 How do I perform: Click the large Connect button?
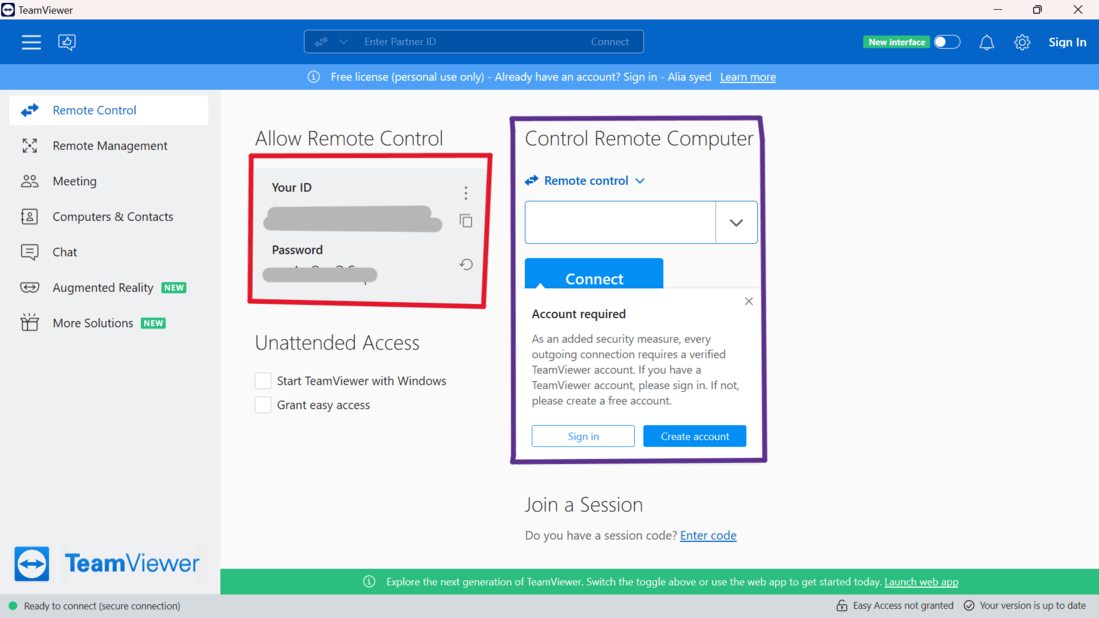point(594,275)
